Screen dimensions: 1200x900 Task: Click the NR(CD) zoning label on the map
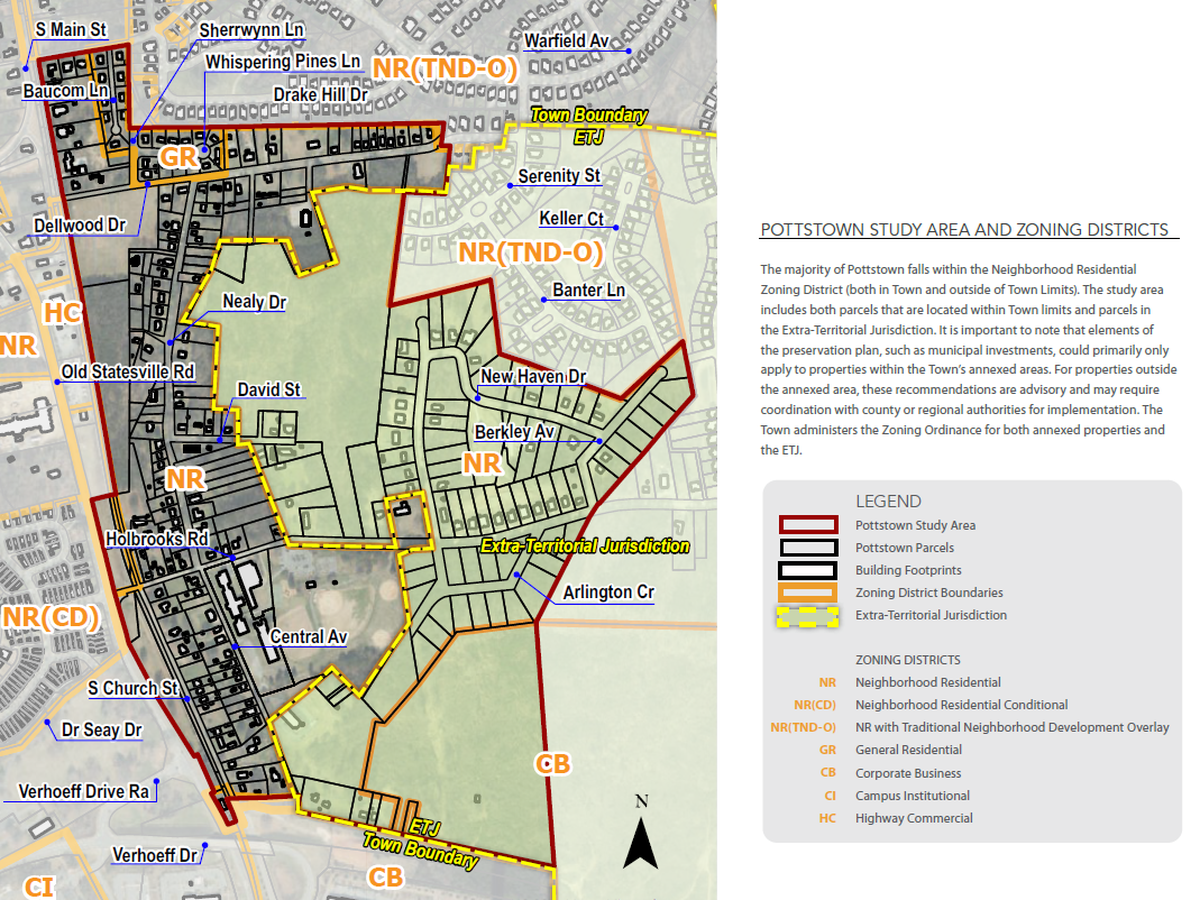point(50,616)
